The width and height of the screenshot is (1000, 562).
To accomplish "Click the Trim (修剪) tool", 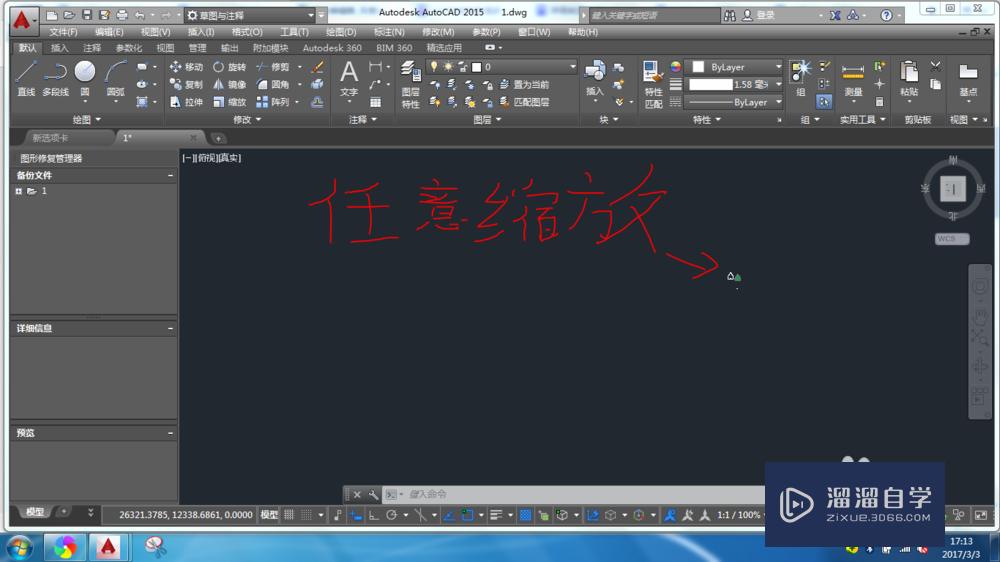I will click(273, 67).
